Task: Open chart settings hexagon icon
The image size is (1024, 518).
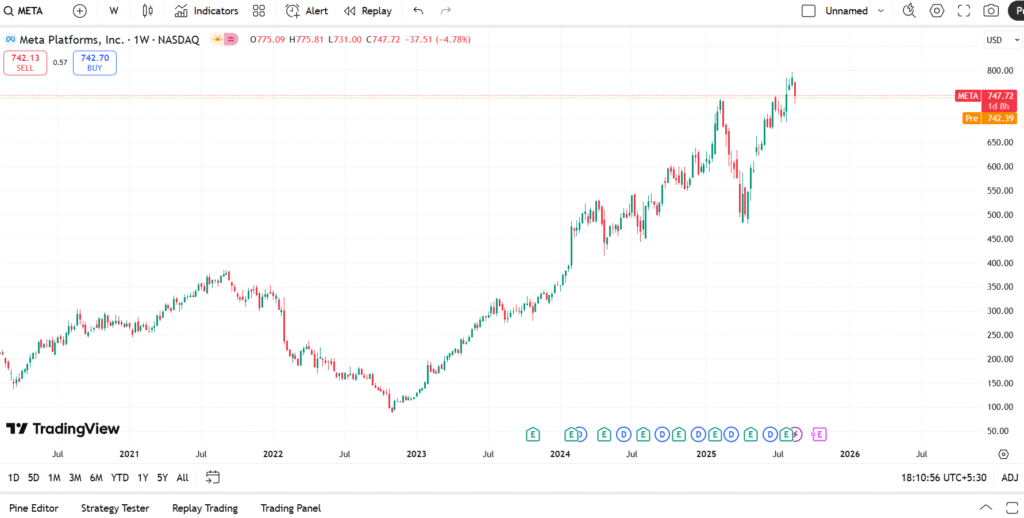Action: (937, 10)
